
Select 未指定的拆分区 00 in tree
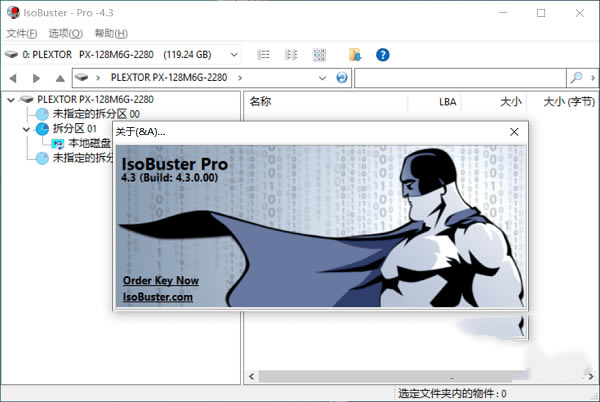[x=96, y=114]
